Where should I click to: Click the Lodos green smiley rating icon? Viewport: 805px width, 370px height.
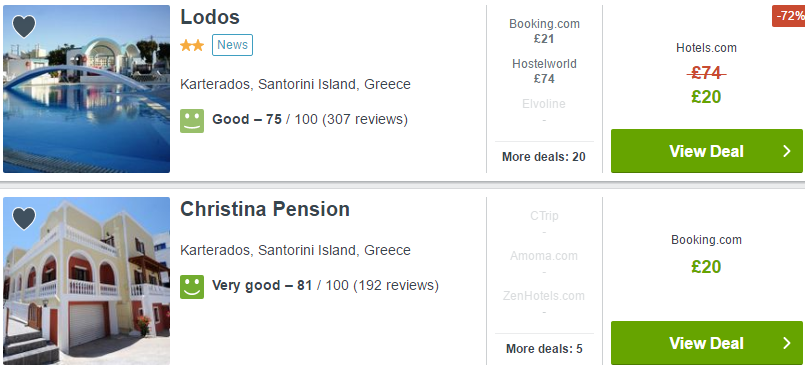(192, 121)
